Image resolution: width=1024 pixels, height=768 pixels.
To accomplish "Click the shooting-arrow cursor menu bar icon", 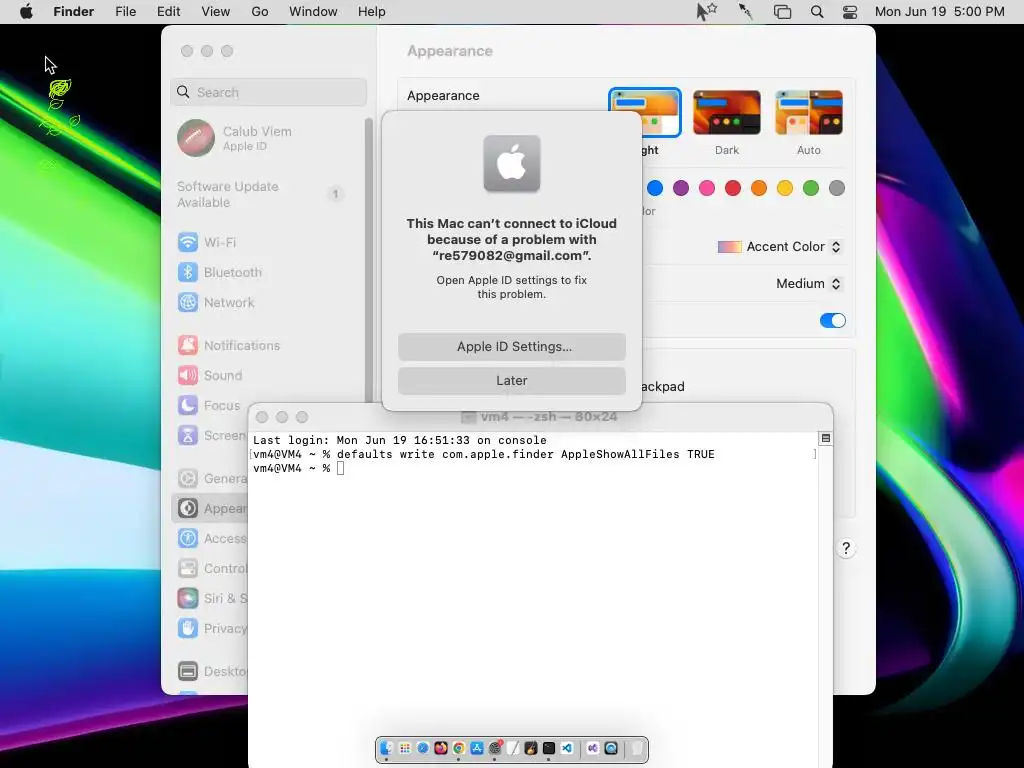I will [745, 12].
